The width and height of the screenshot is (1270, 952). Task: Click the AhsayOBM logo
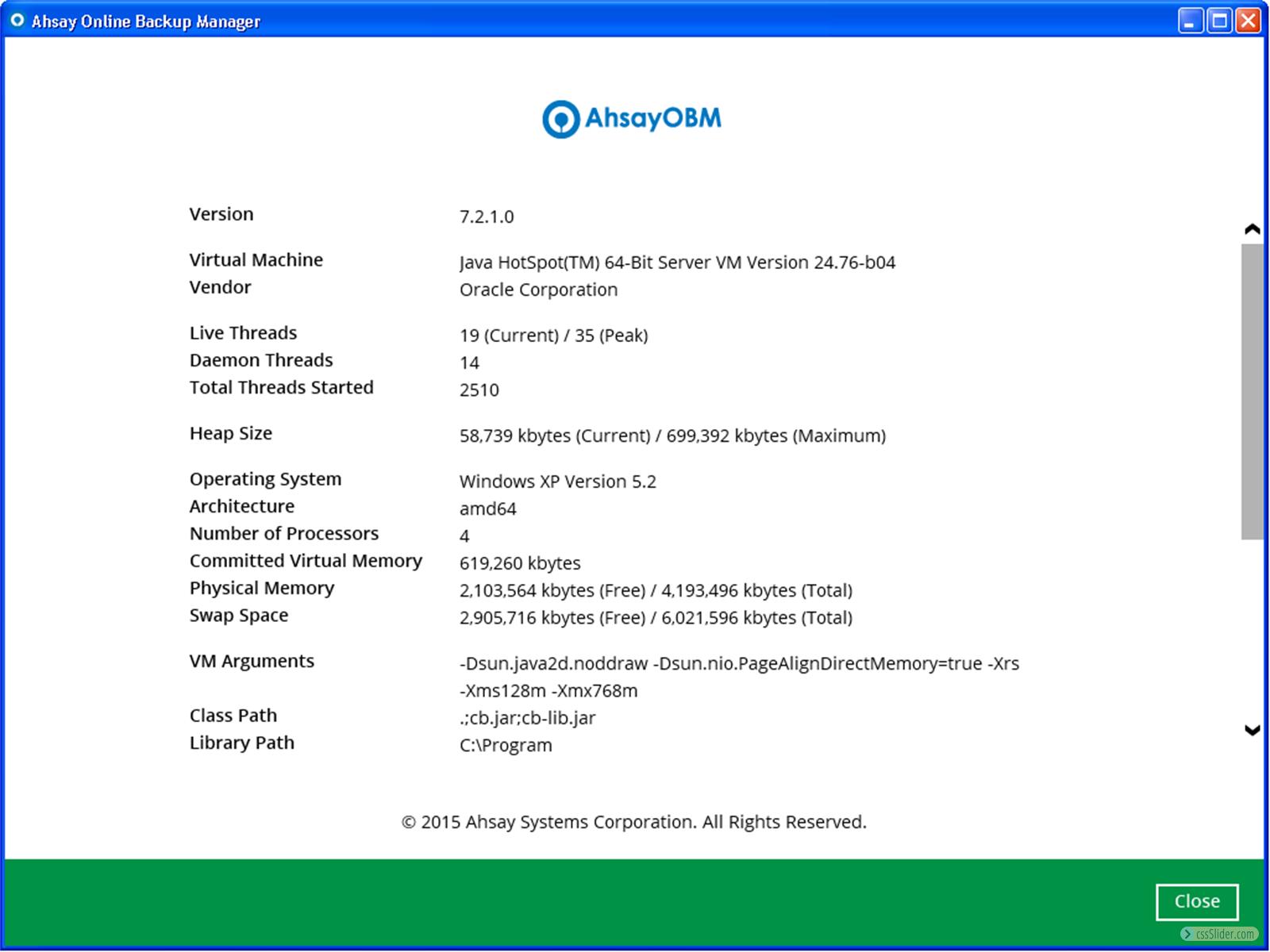(x=632, y=119)
